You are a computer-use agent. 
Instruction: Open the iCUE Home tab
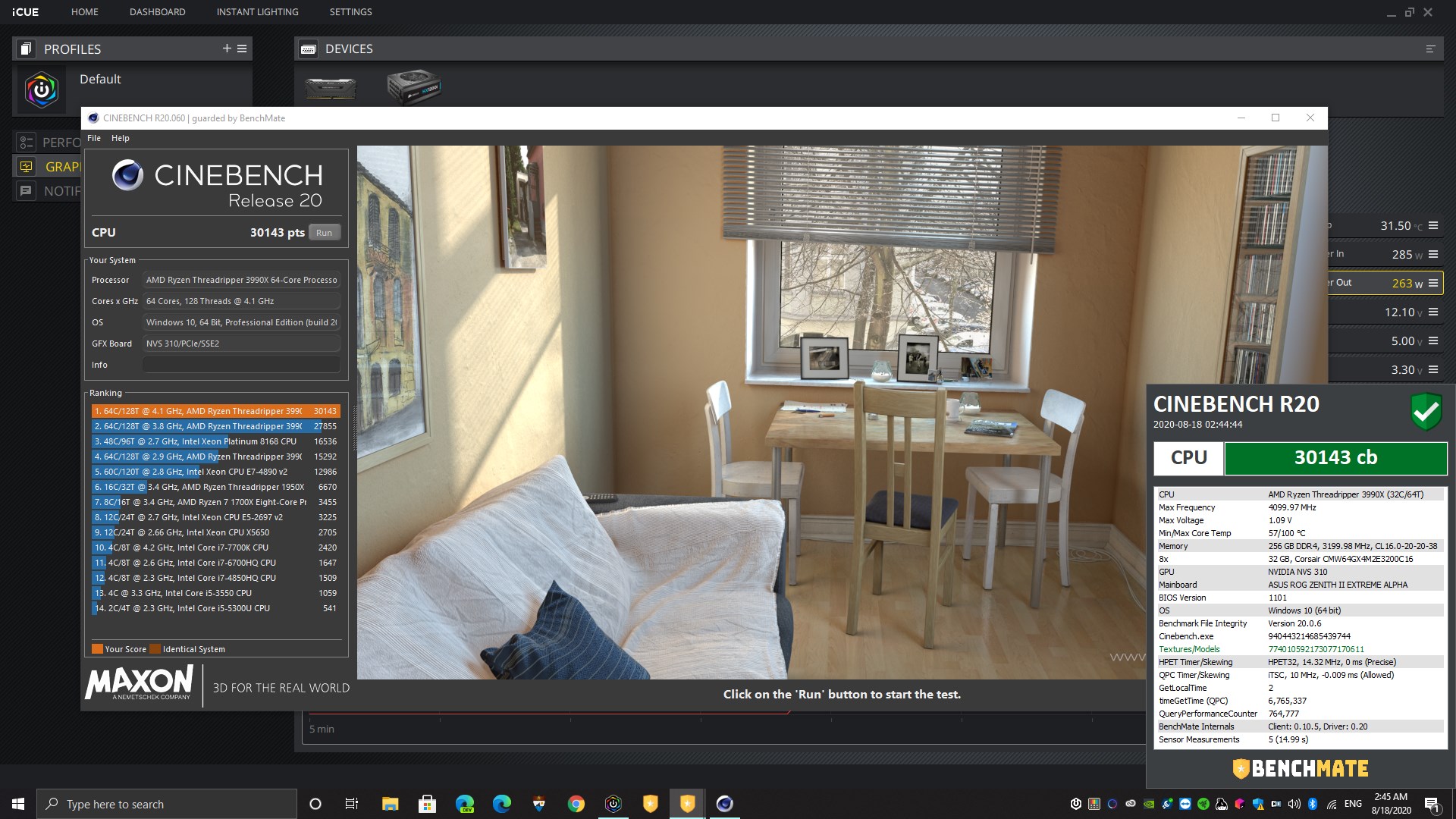[x=85, y=12]
